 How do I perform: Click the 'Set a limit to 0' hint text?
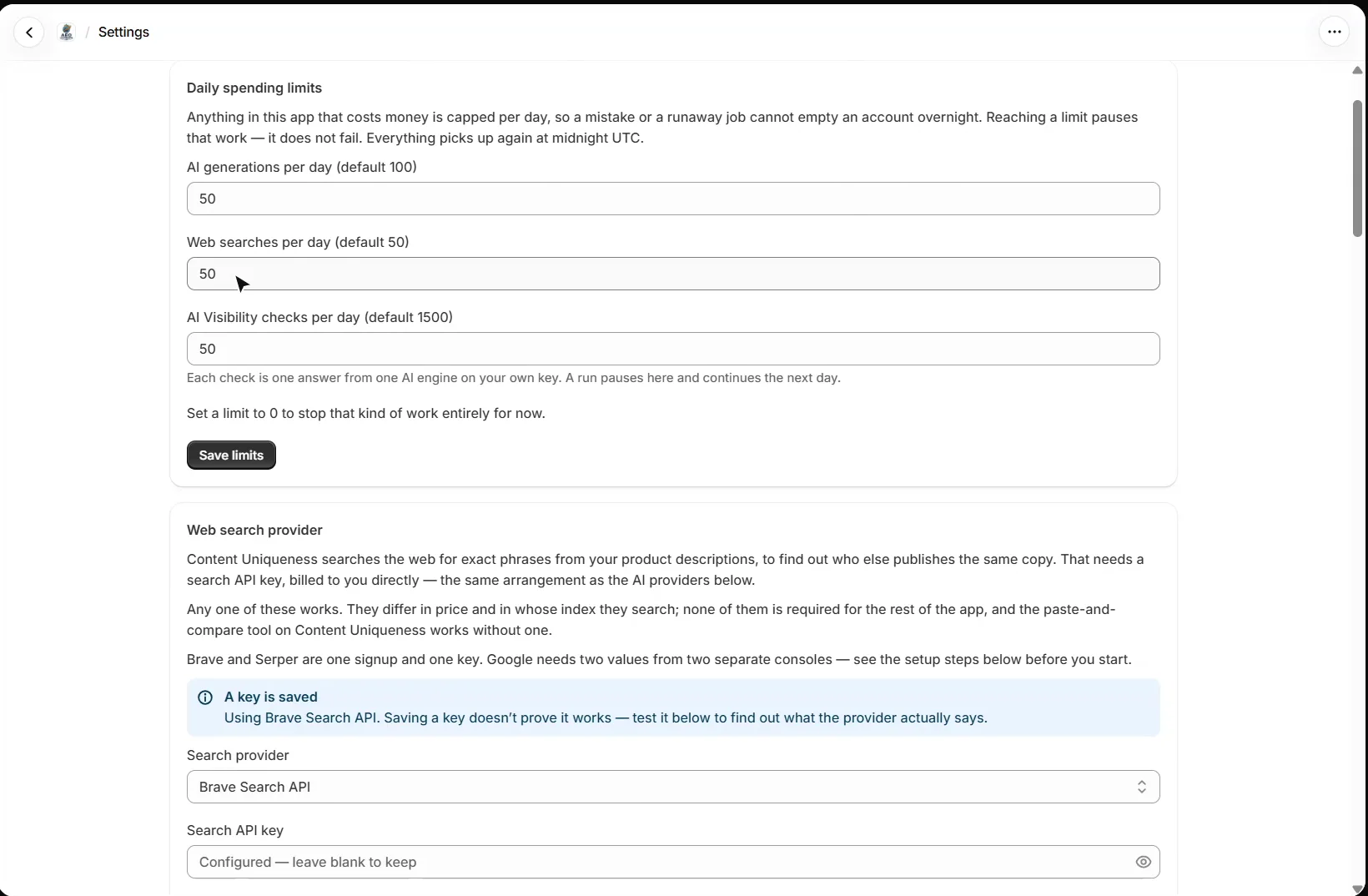point(366,414)
